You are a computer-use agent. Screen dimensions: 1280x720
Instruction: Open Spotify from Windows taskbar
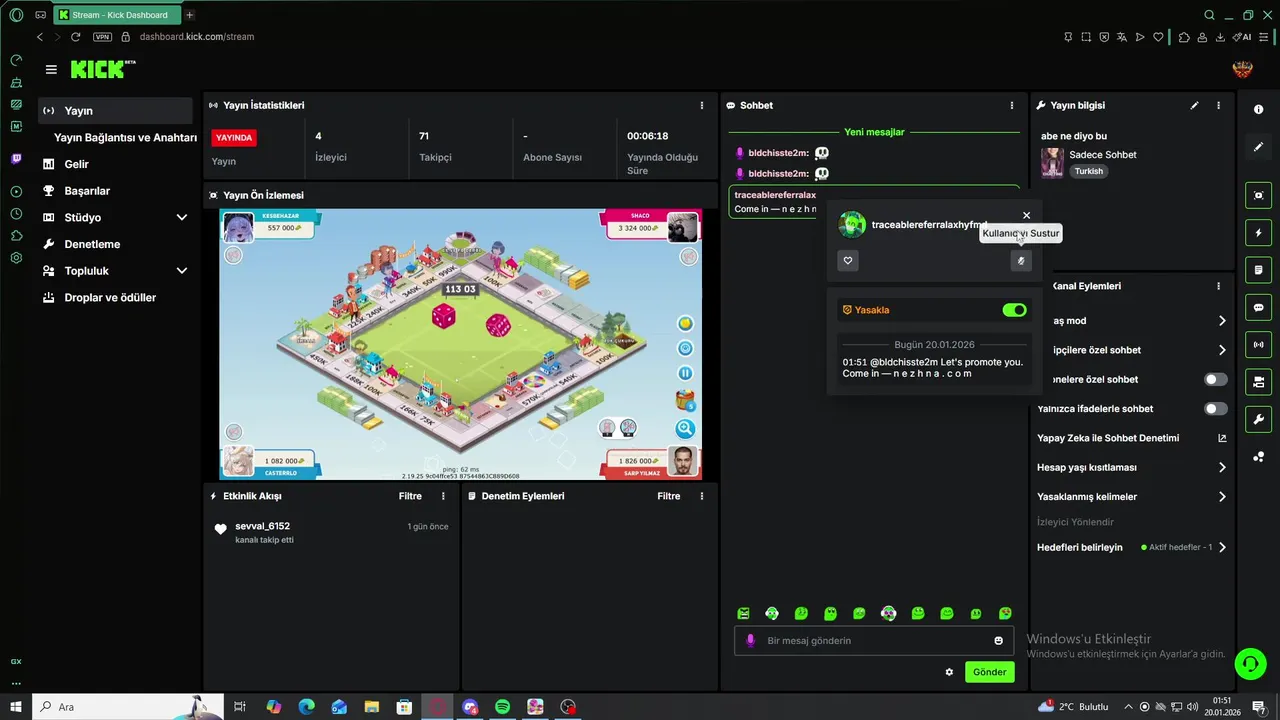[503, 707]
